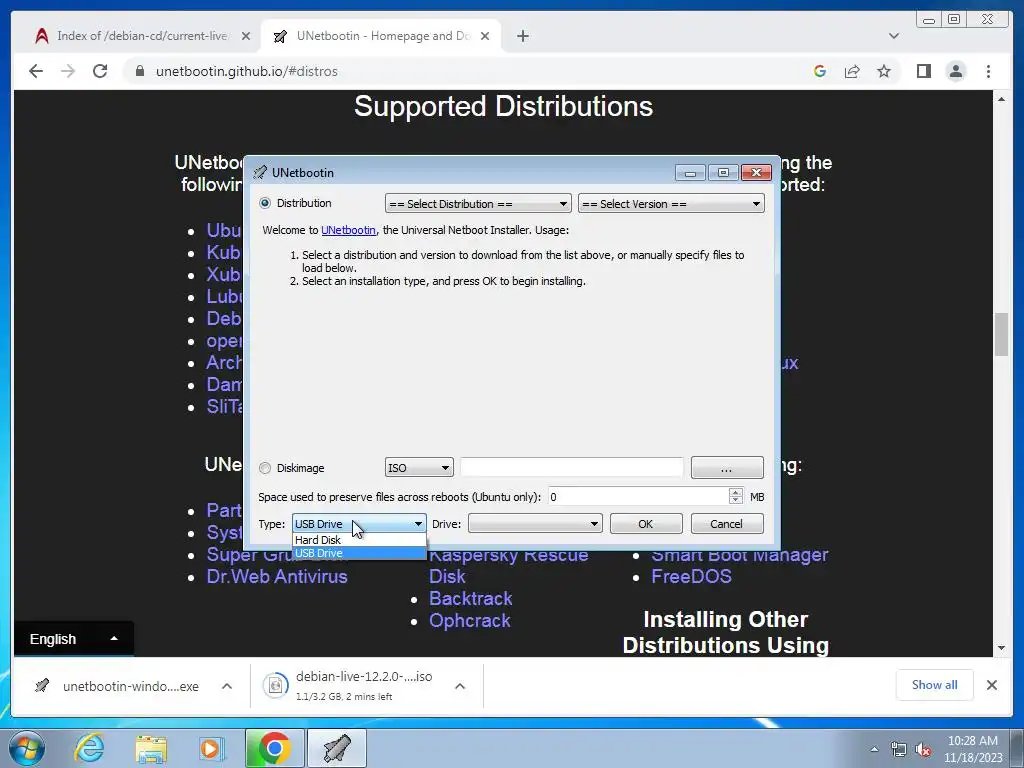Open Windows Explorer from taskbar

pos(151,749)
